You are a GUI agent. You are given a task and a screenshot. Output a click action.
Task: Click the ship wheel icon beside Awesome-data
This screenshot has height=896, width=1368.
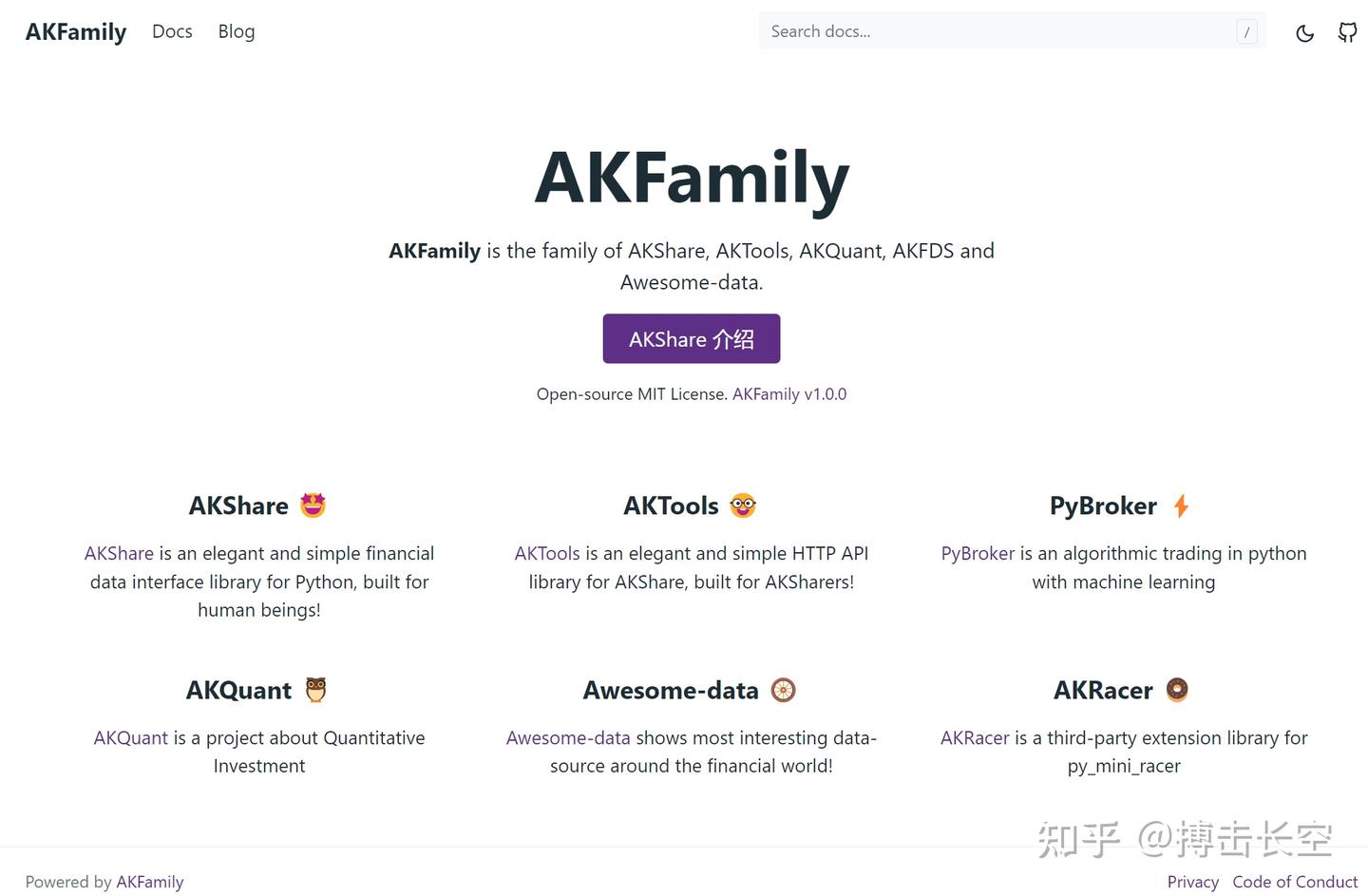(782, 690)
